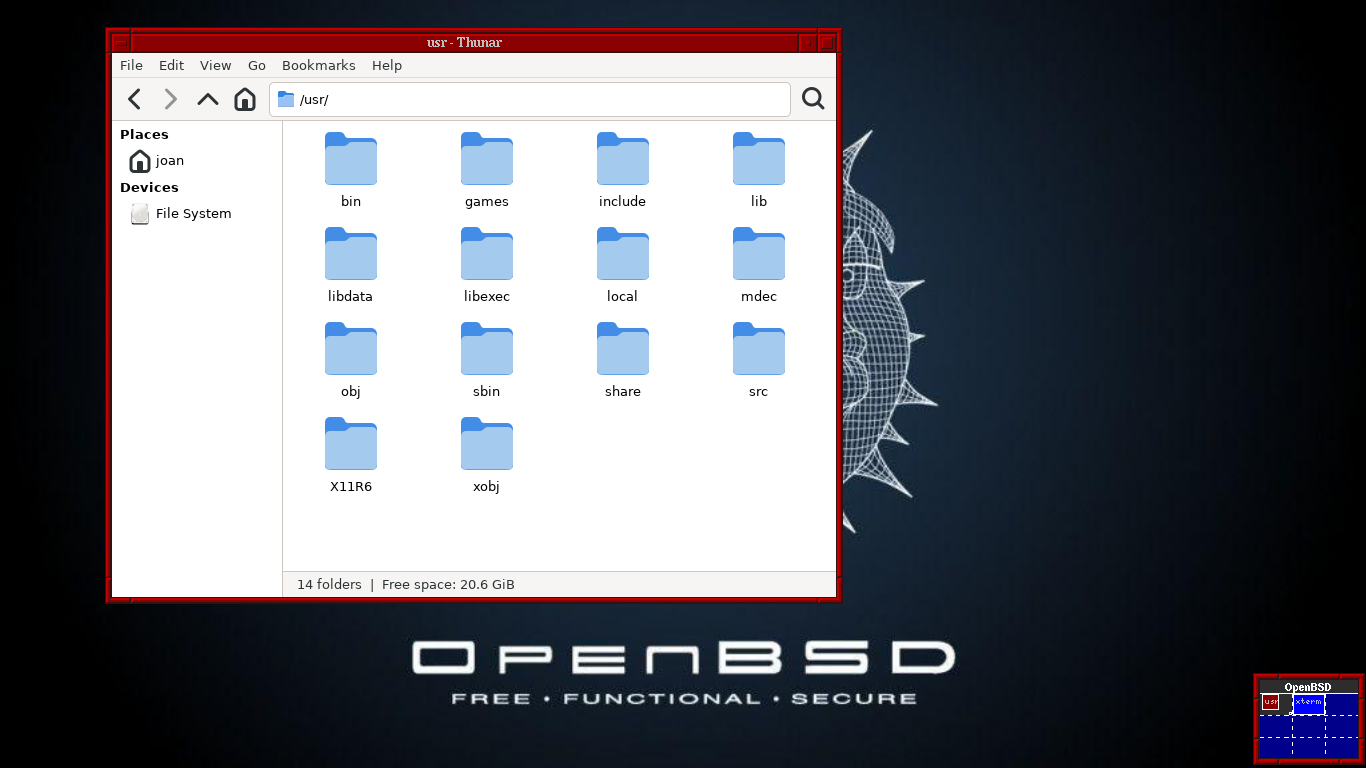Click the home folder toolbar icon
Screen dimensions: 1366x768
[245, 99]
